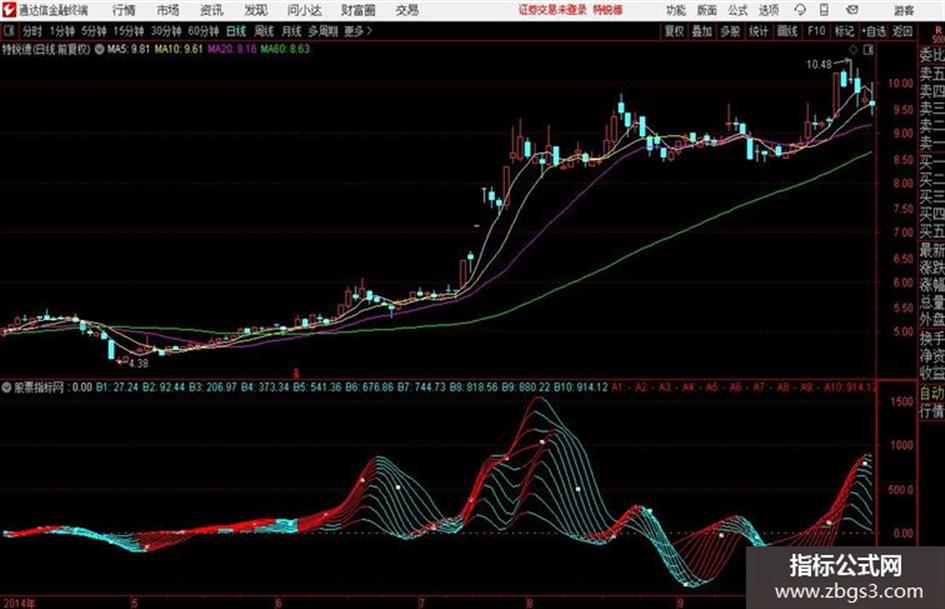Click the 10.00 price axis label

(x=899, y=83)
